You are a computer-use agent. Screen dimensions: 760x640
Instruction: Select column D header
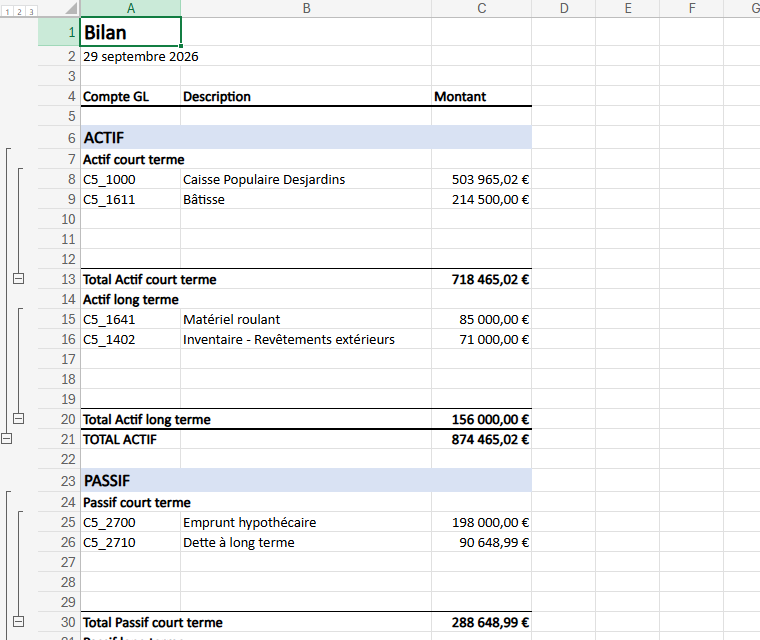click(x=564, y=8)
